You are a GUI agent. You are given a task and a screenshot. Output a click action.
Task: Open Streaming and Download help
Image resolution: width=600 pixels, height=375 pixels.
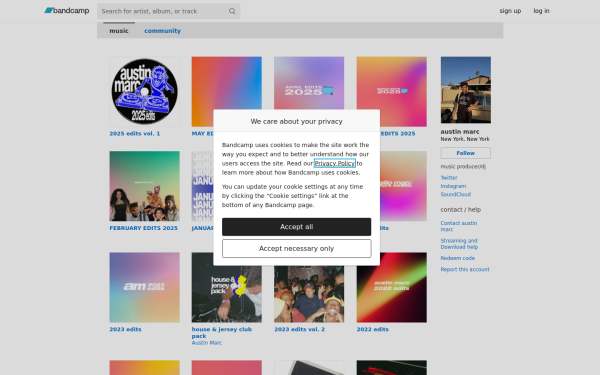(459, 244)
